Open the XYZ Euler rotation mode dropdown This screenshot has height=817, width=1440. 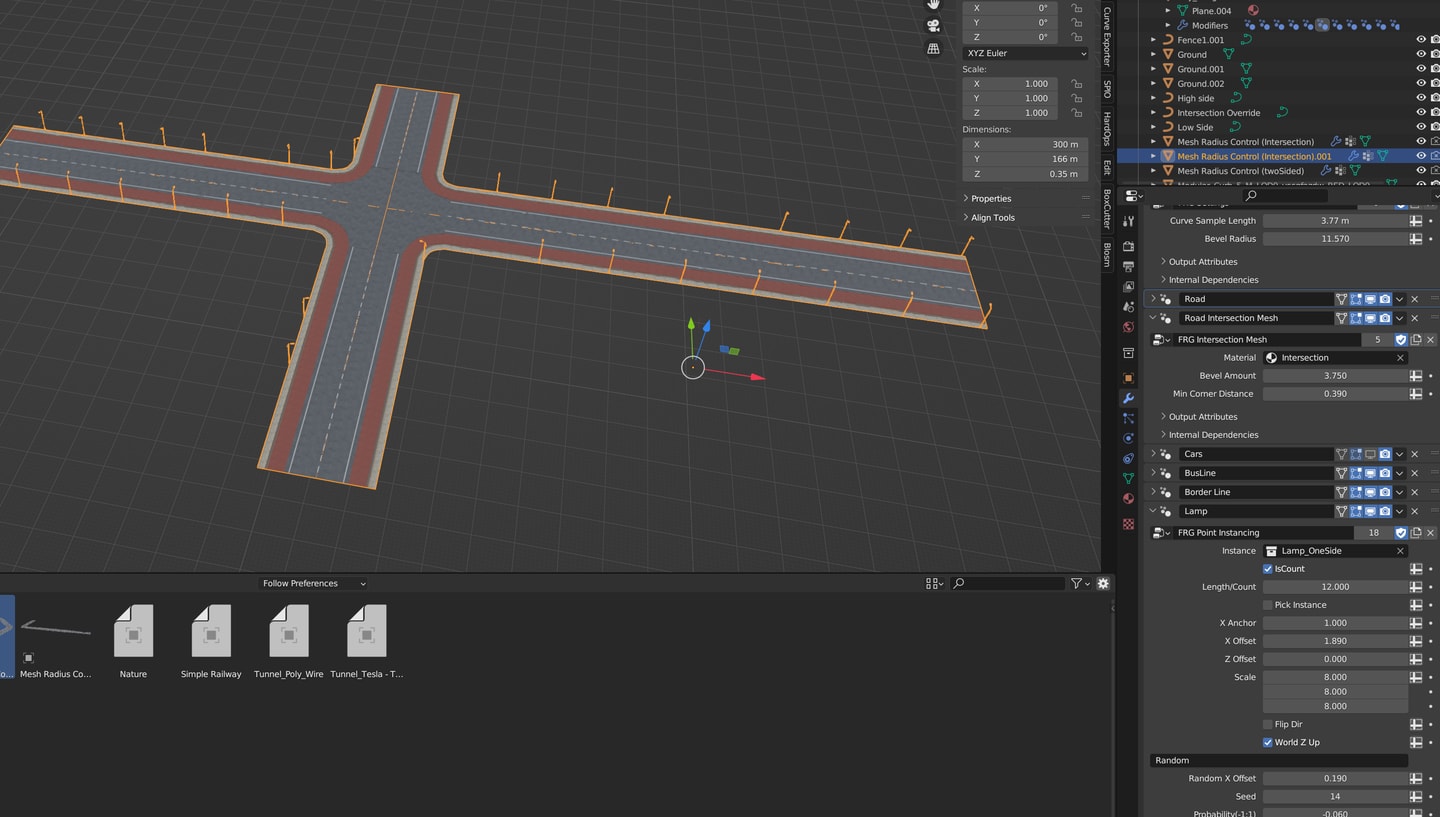coord(1025,53)
